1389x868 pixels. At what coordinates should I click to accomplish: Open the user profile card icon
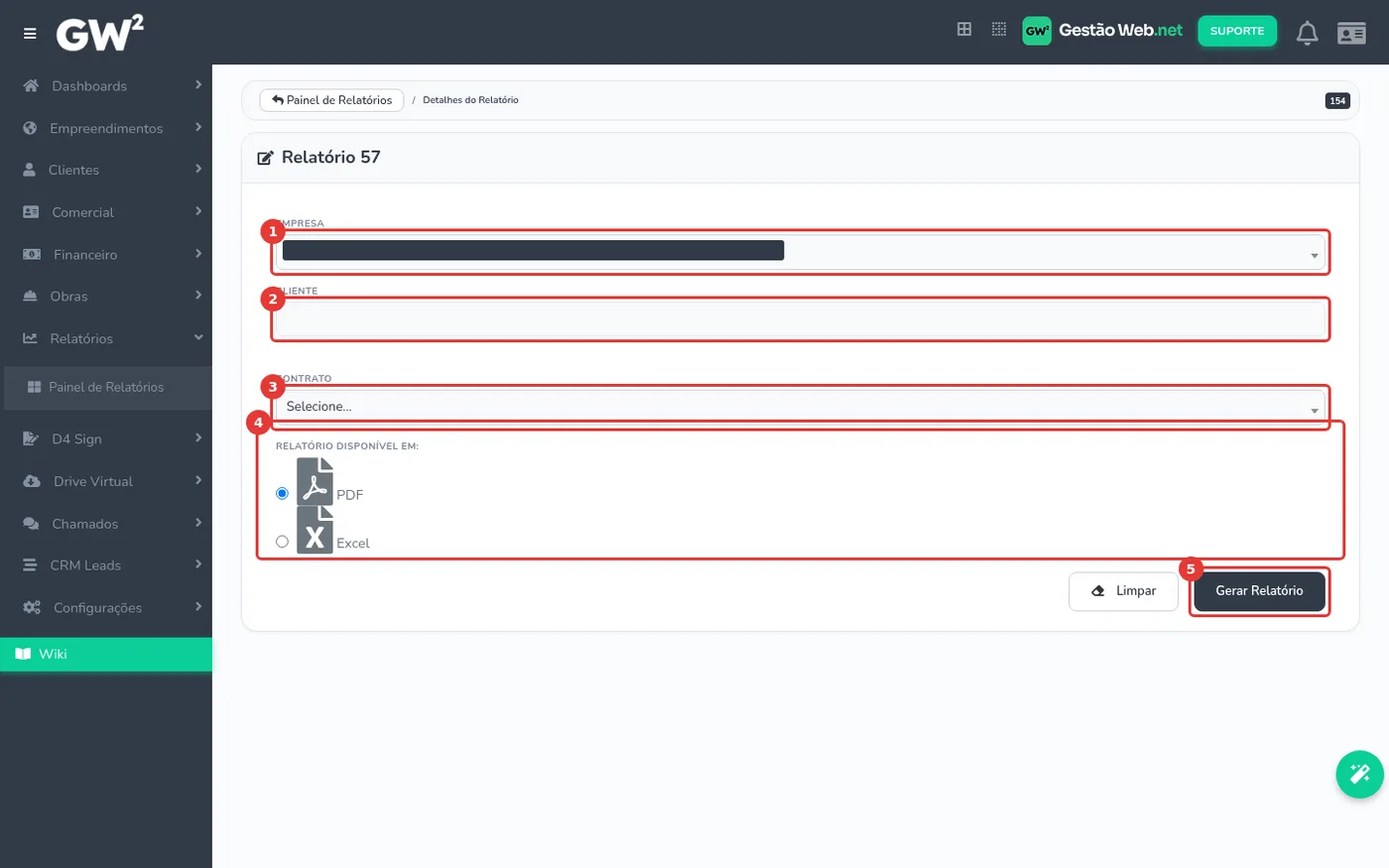(x=1351, y=33)
